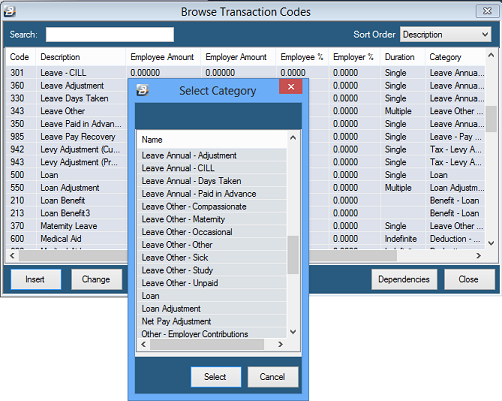The height and width of the screenshot is (401, 502).
Task: Select 'Leave Annual - CILL' category
Action: 212,168
